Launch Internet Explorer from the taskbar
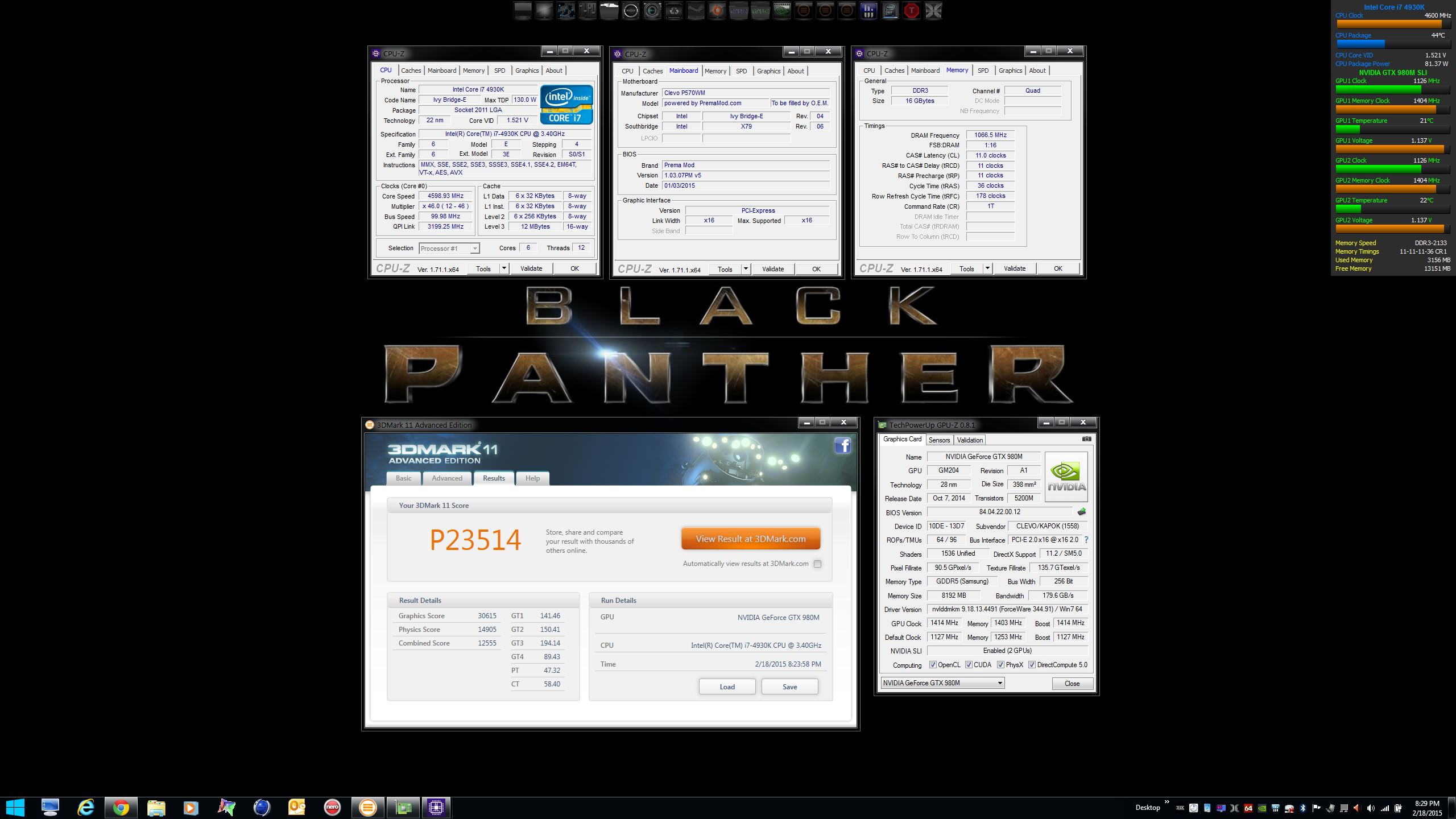The height and width of the screenshot is (819, 1456). (x=86, y=808)
